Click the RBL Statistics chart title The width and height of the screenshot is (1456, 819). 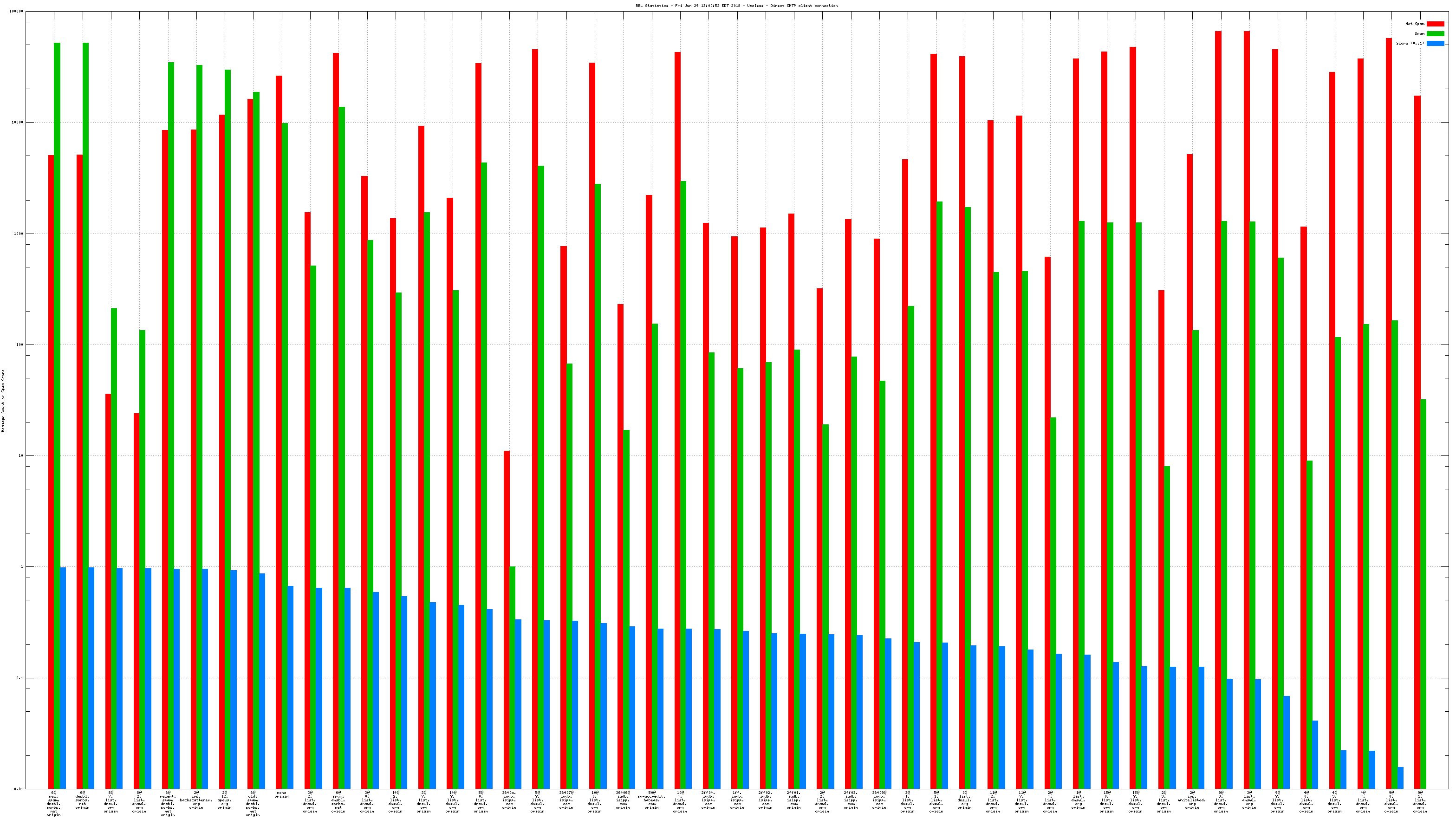736,6
